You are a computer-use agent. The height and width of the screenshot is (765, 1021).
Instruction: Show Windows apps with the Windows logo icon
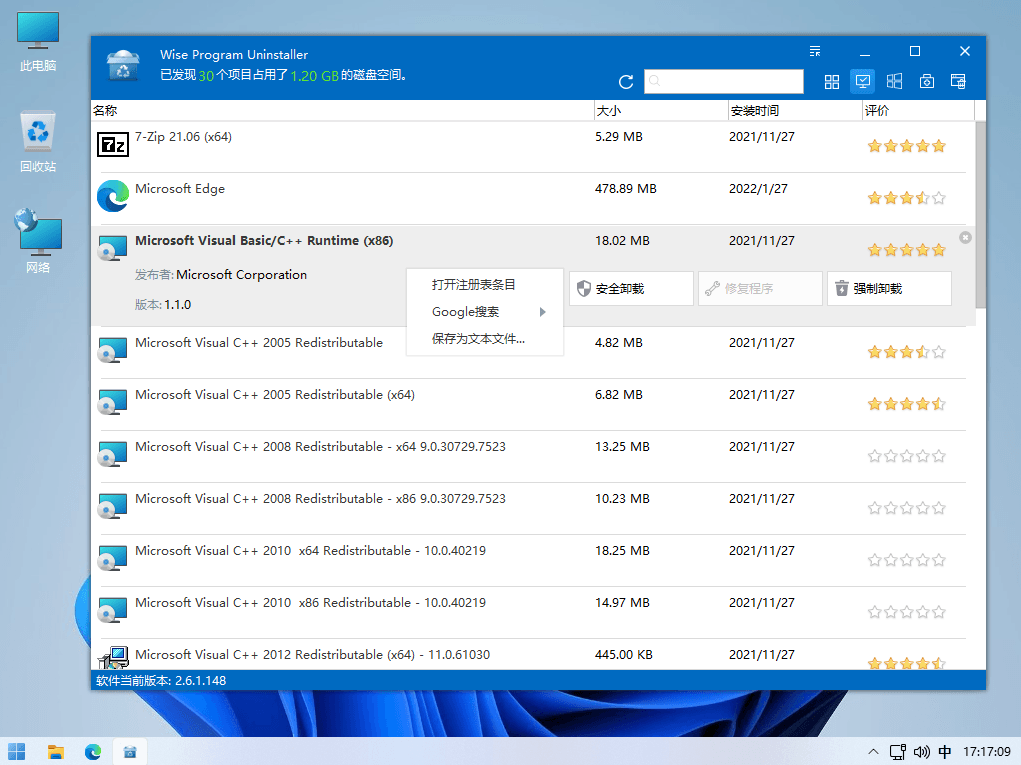894,81
